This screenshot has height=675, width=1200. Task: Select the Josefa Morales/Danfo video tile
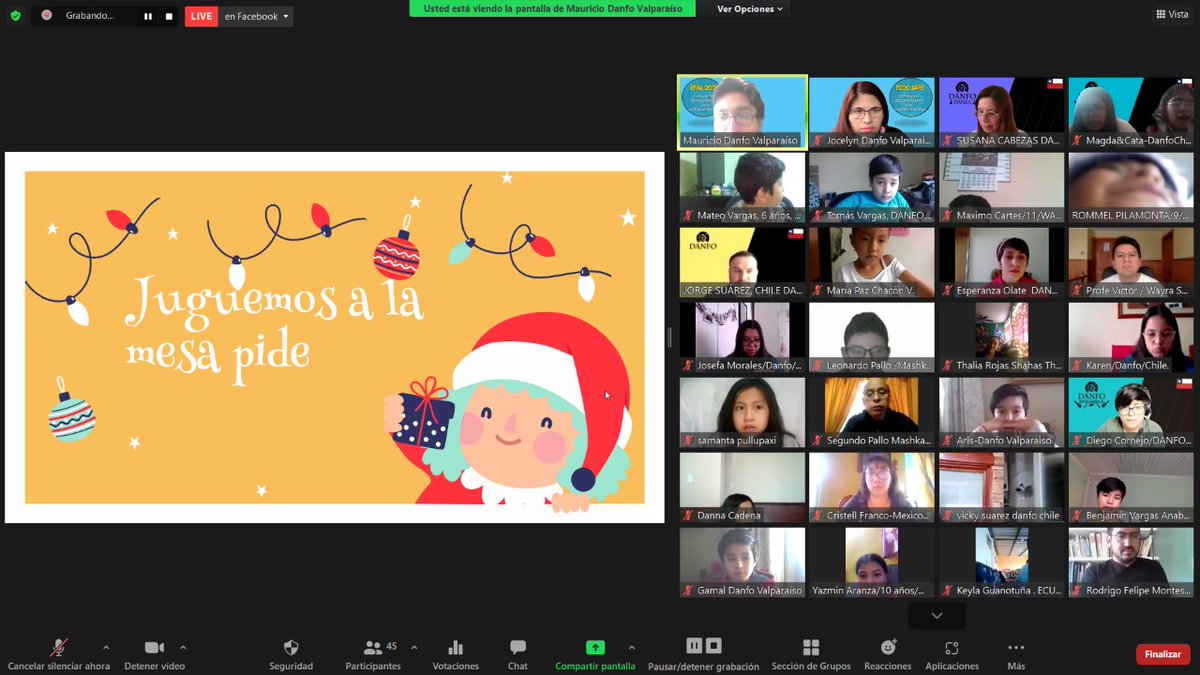coord(741,337)
